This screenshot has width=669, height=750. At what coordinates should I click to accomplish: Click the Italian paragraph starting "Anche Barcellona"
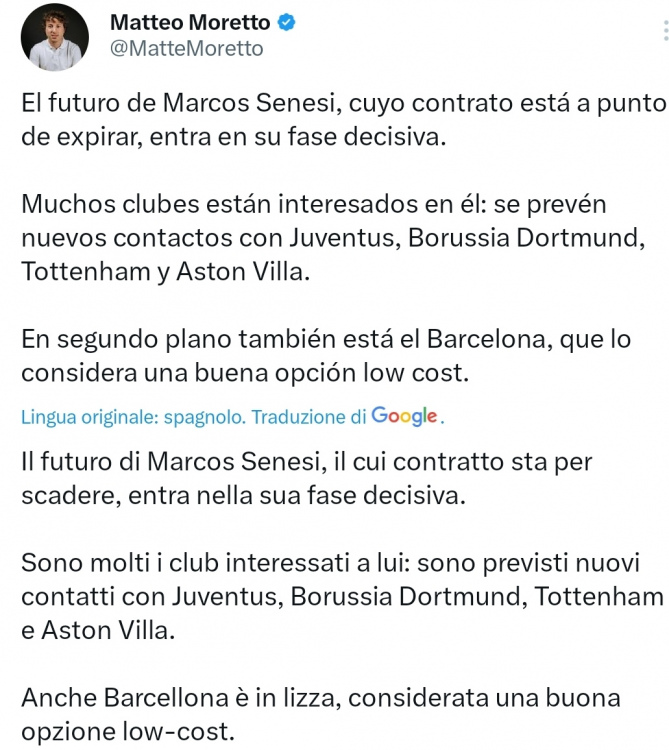[320, 714]
